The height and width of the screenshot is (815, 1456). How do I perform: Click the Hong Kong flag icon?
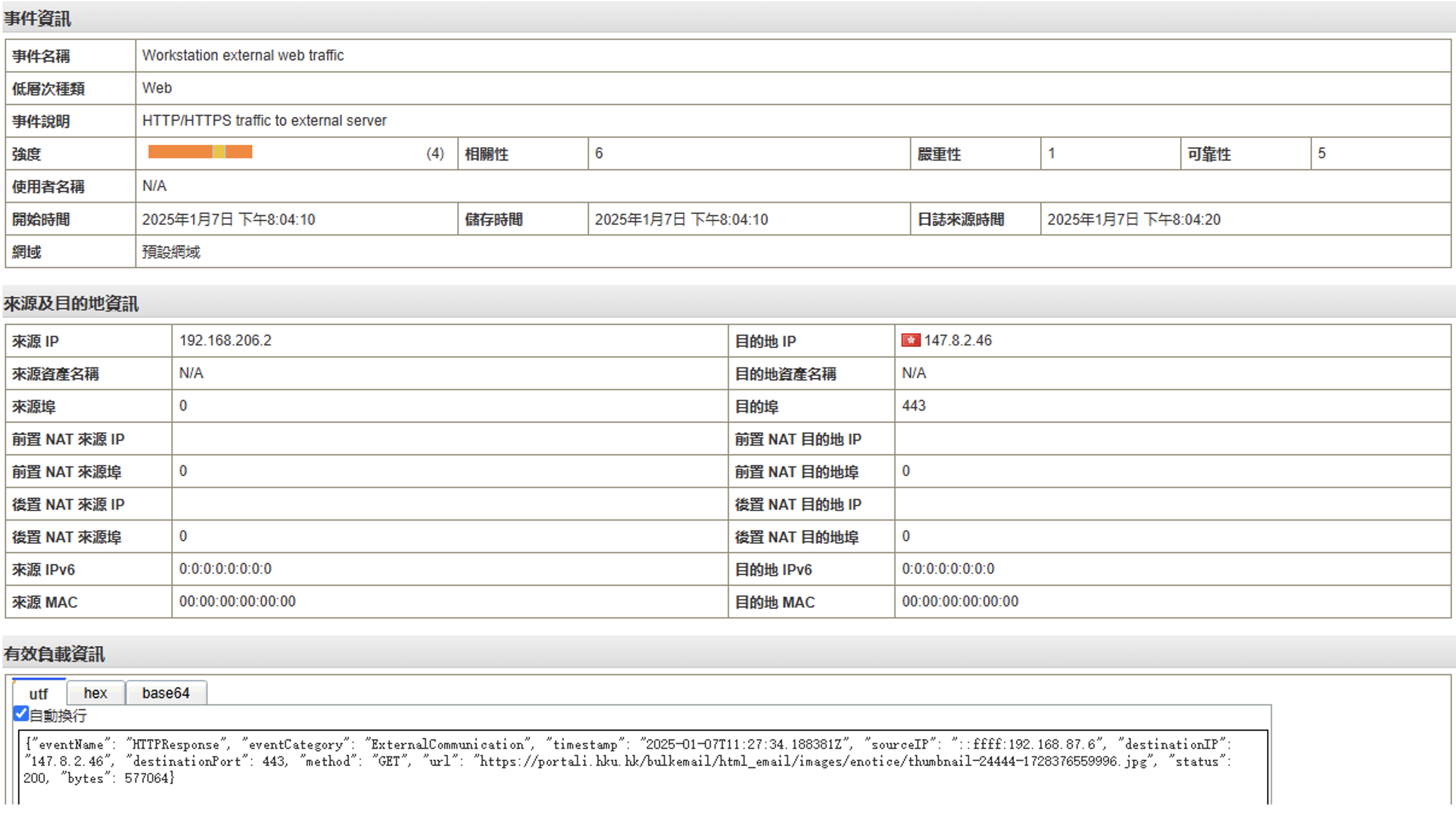pyautogui.click(x=910, y=341)
